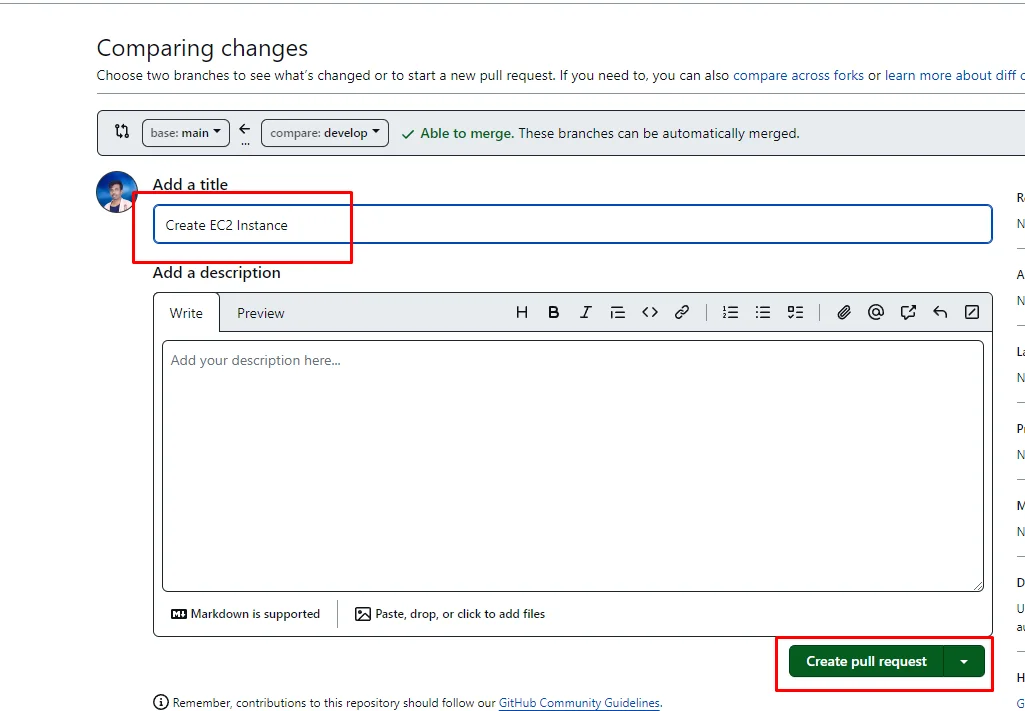Click the swap branches arrows icon
The image size is (1025, 711).
coord(122,132)
